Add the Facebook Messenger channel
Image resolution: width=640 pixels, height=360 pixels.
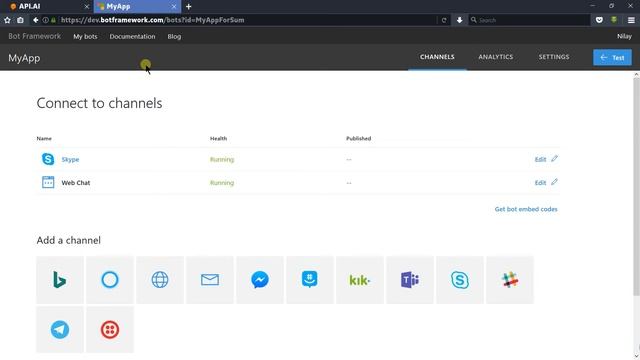click(260, 280)
